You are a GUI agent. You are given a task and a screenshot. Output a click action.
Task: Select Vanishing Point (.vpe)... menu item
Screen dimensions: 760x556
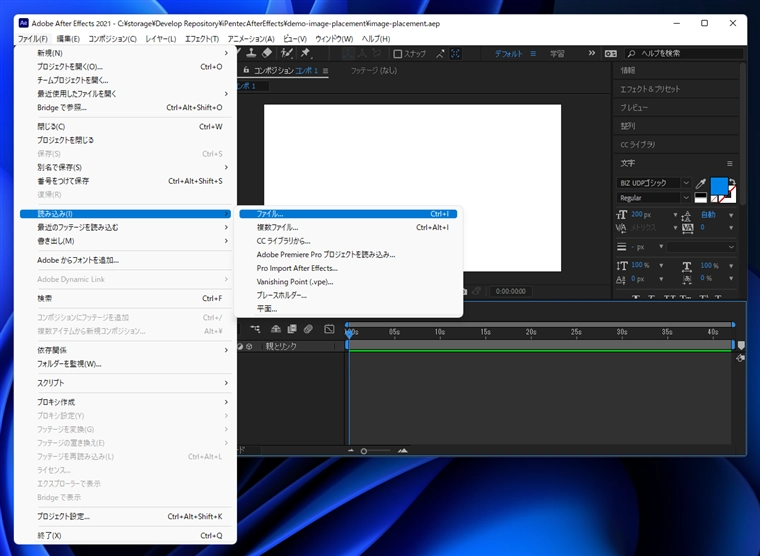tap(348, 282)
